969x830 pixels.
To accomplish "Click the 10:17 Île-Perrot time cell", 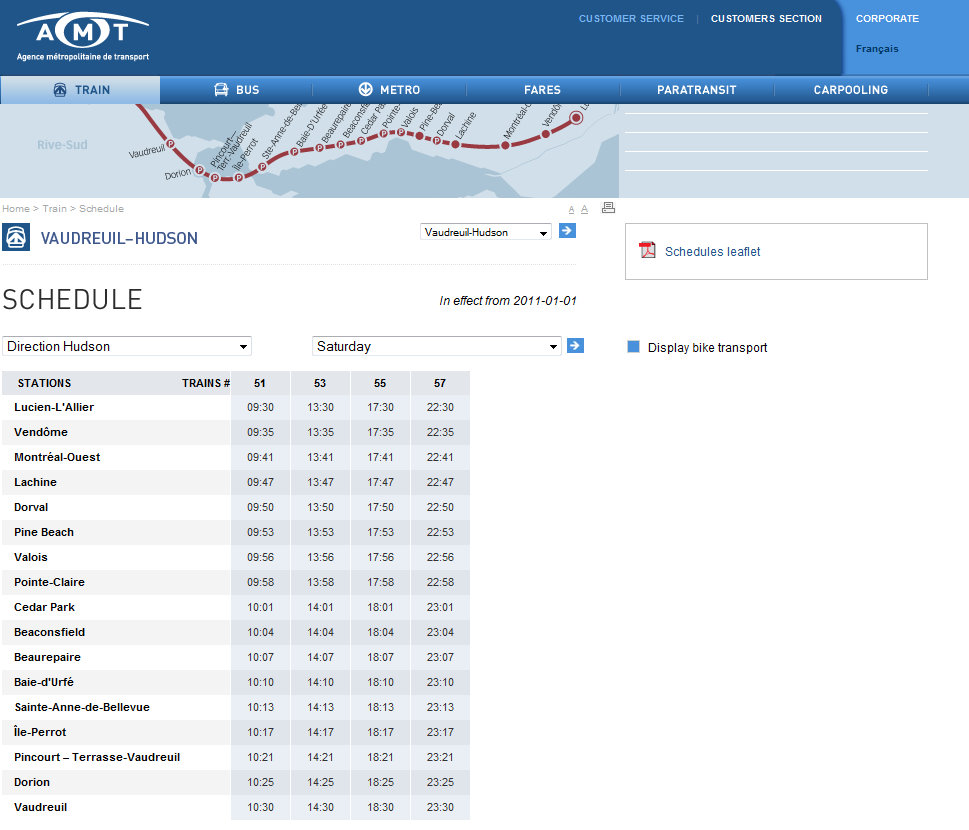I will 260,732.
